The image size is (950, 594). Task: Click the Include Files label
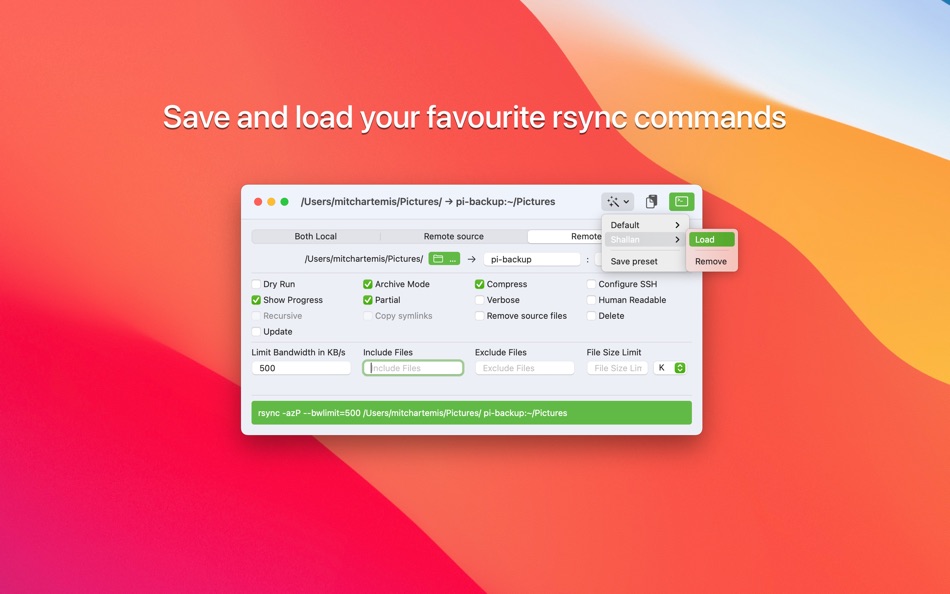(388, 352)
